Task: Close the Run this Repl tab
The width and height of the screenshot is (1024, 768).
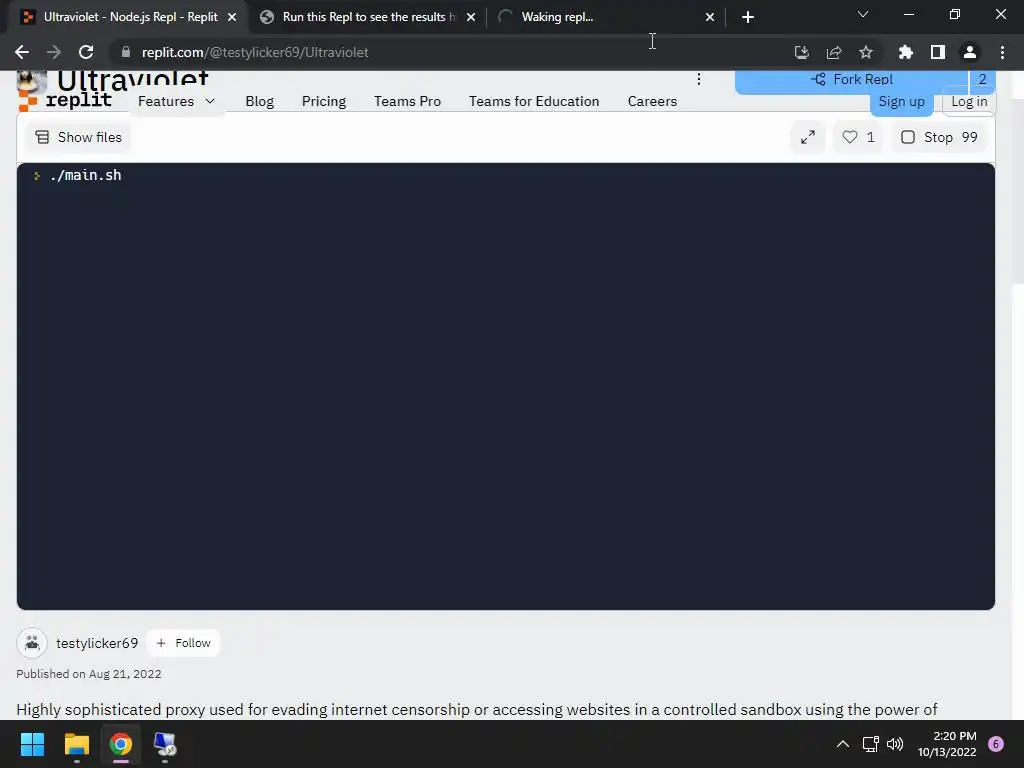Action: point(471,17)
